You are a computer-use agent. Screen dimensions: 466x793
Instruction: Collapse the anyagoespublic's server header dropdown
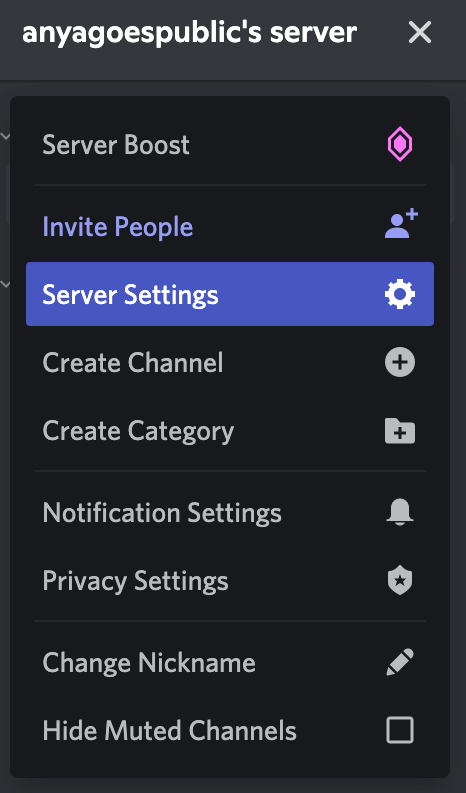pyautogui.click(x=190, y=33)
